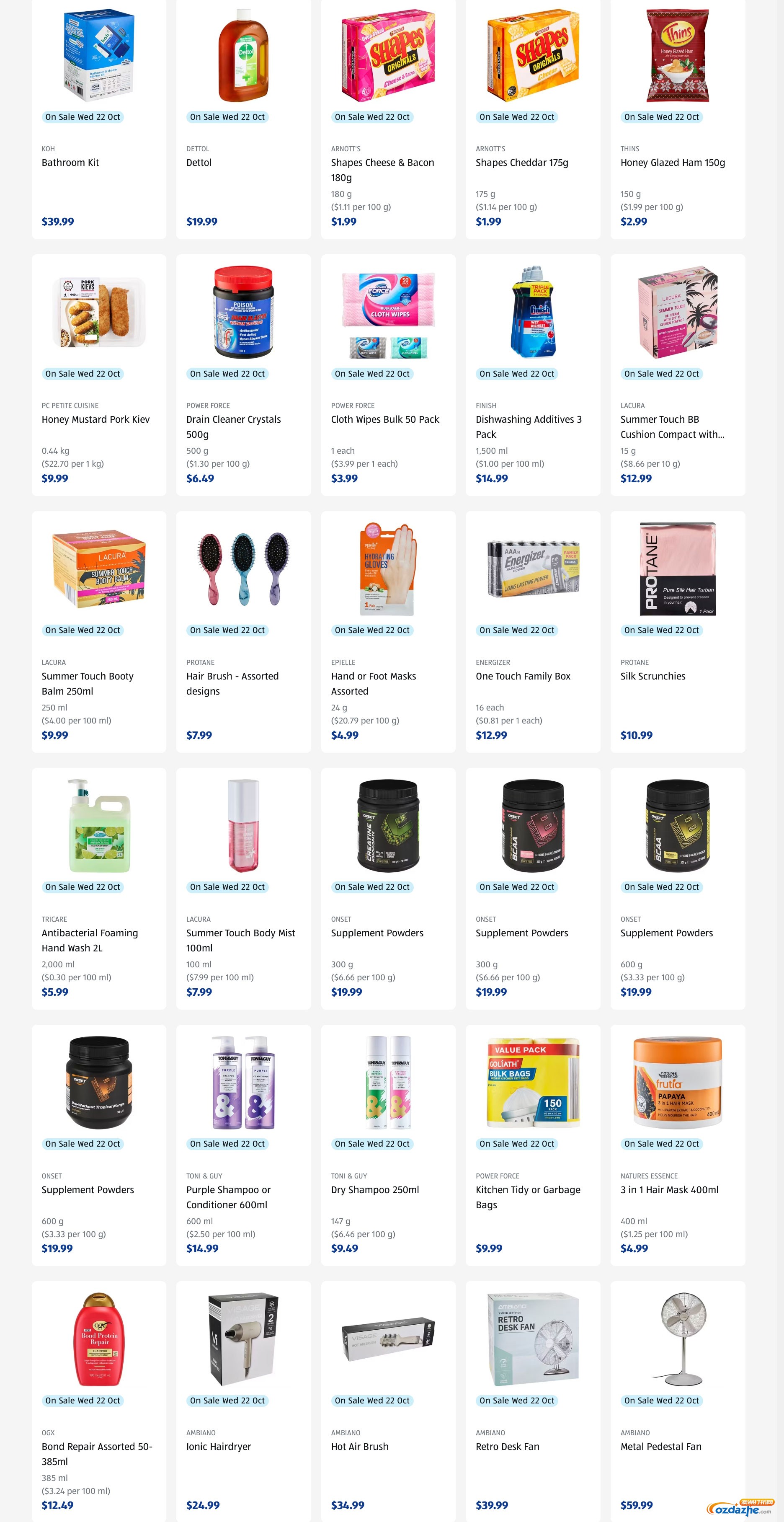Click the Goliath Bulk Bags image

tap(533, 1083)
